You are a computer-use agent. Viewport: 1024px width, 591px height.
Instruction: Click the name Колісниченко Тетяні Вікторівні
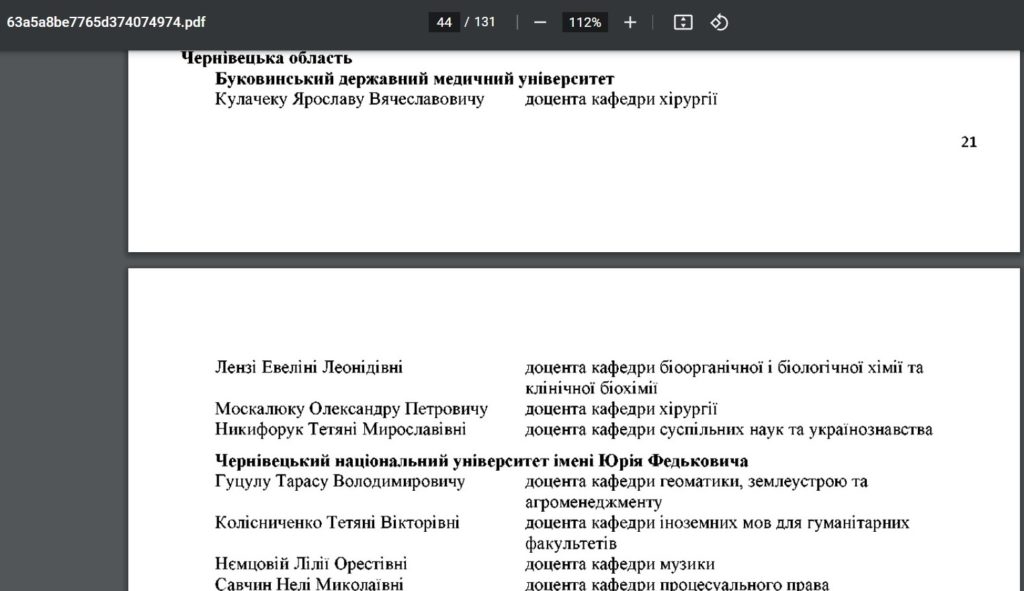[337, 522]
